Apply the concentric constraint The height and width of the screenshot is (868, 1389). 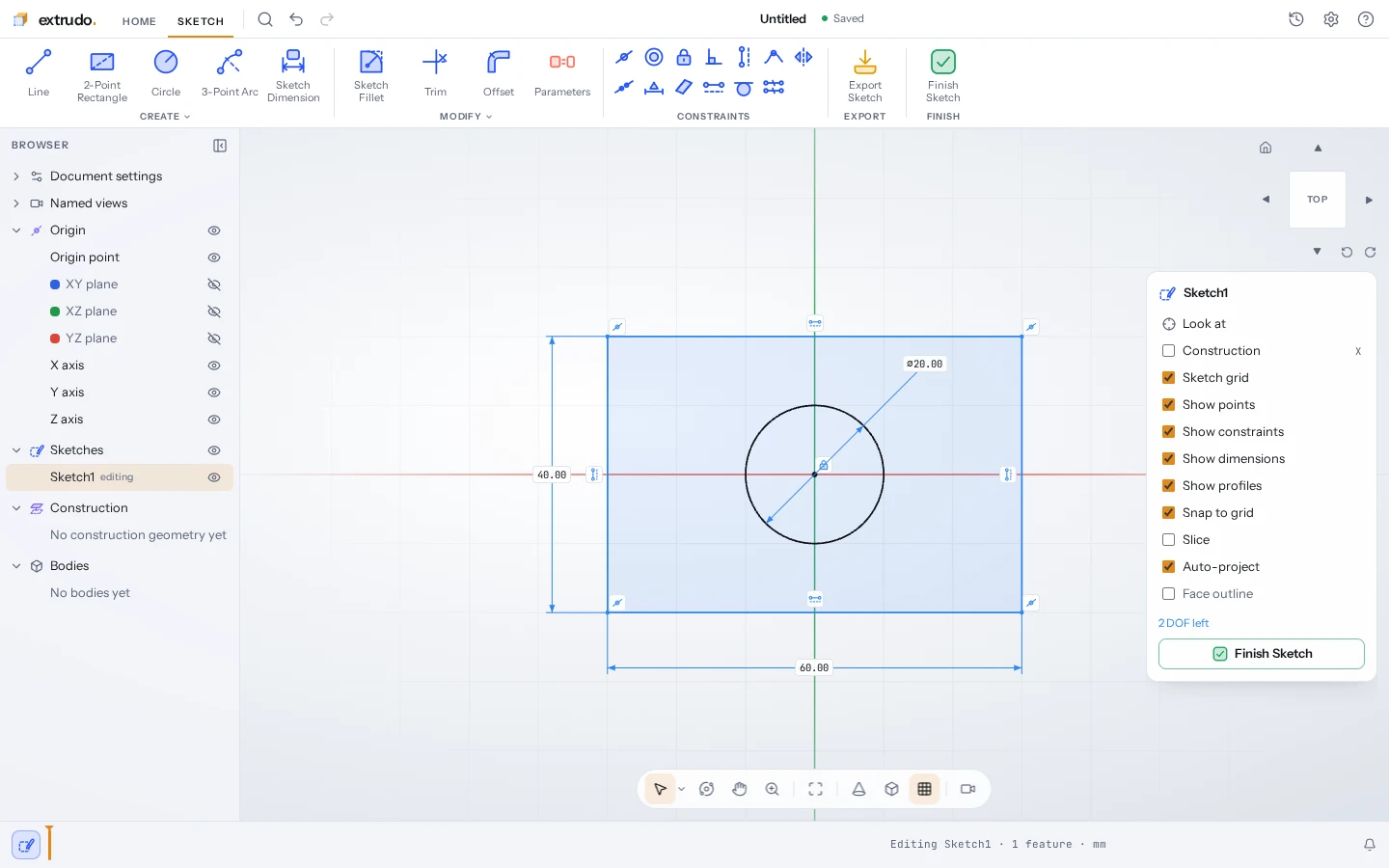click(654, 58)
